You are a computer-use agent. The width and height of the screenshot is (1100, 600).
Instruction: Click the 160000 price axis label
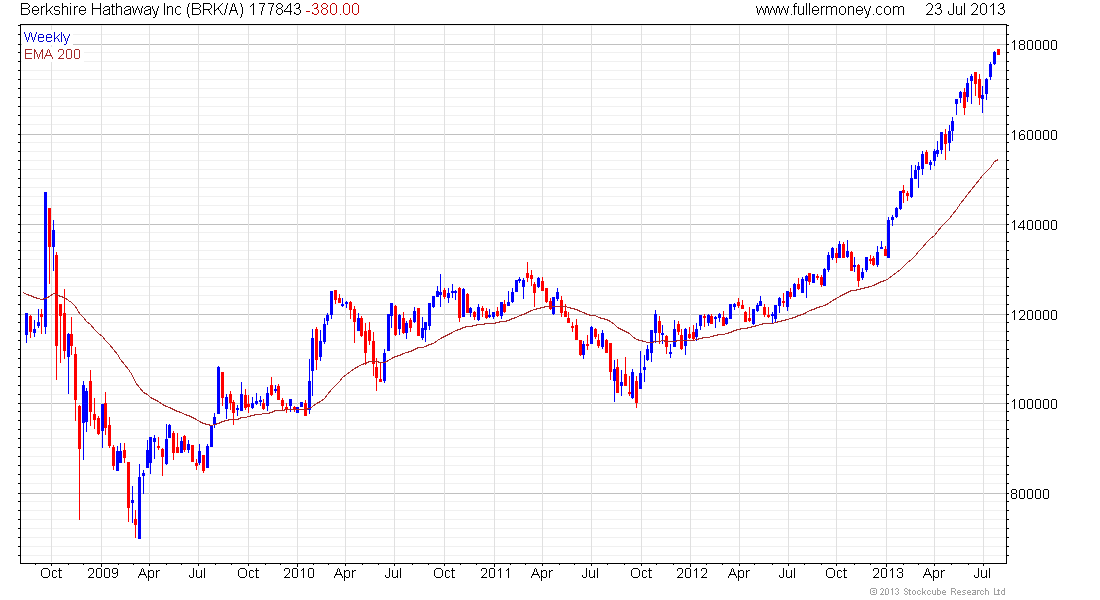[1033, 135]
